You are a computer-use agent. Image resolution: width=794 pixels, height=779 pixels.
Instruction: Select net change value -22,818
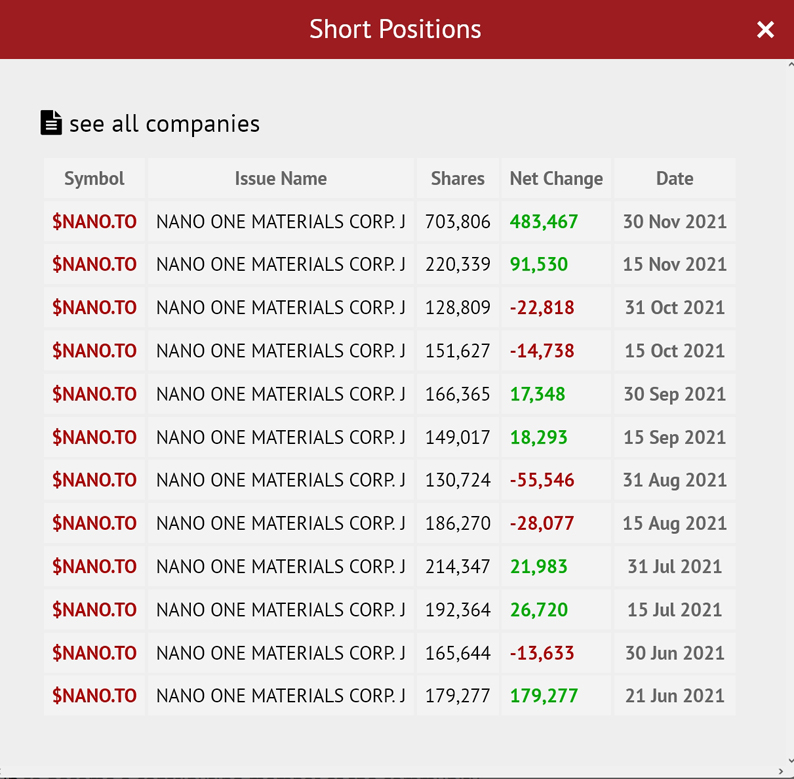pyautogui.click(x=542, y=307)
